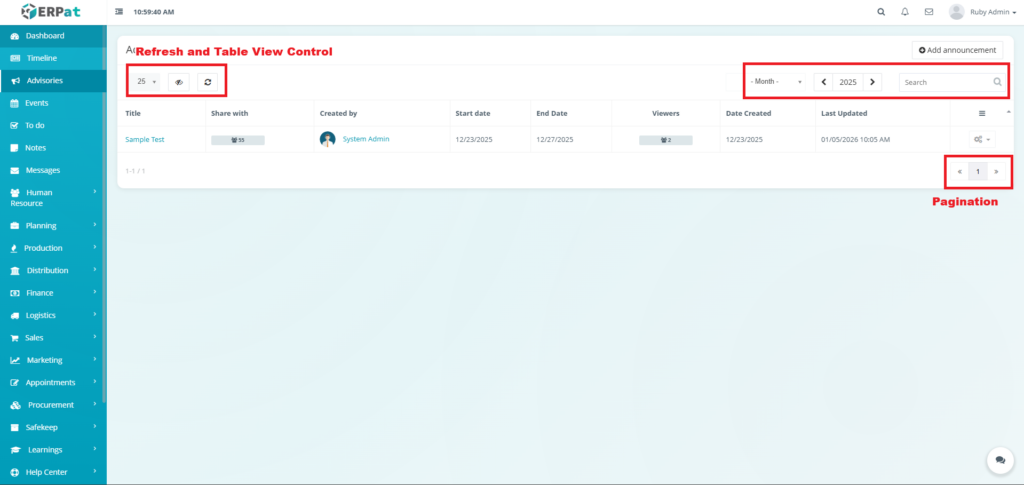Go to previous page in pagination
Viewport: 1024px width, 485px height.
[959, 172]
